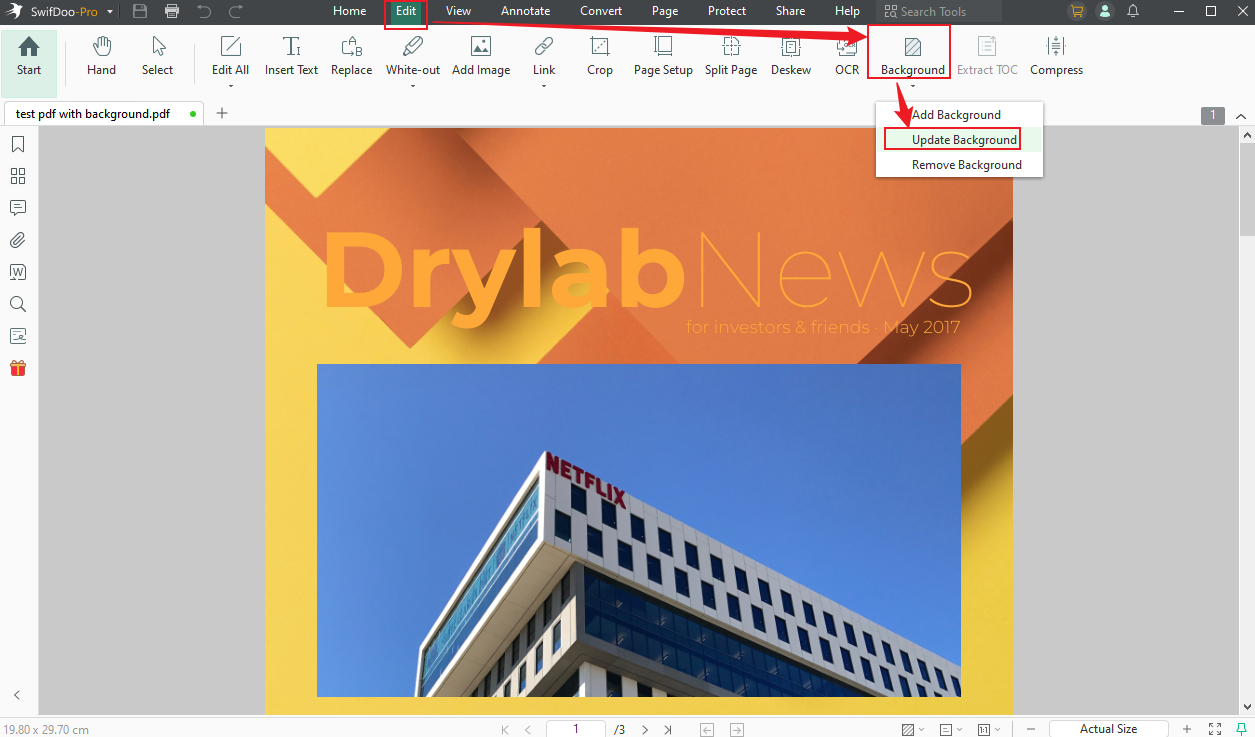Open Page Setup
The width and height of the screenshot is (1255, 737).
click(663, 57)
